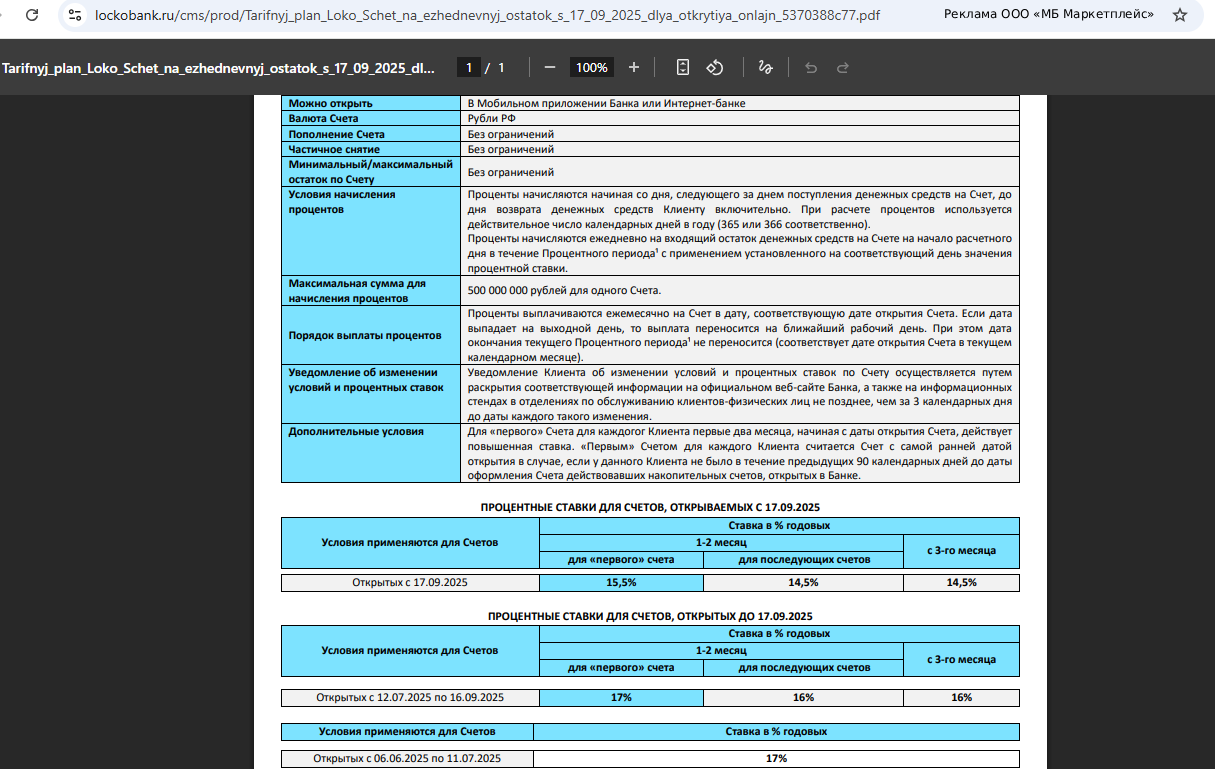This screenshot has height=769, width=1215.
Task: Bookmark this page with the star icon
Action: point(1180,15)
